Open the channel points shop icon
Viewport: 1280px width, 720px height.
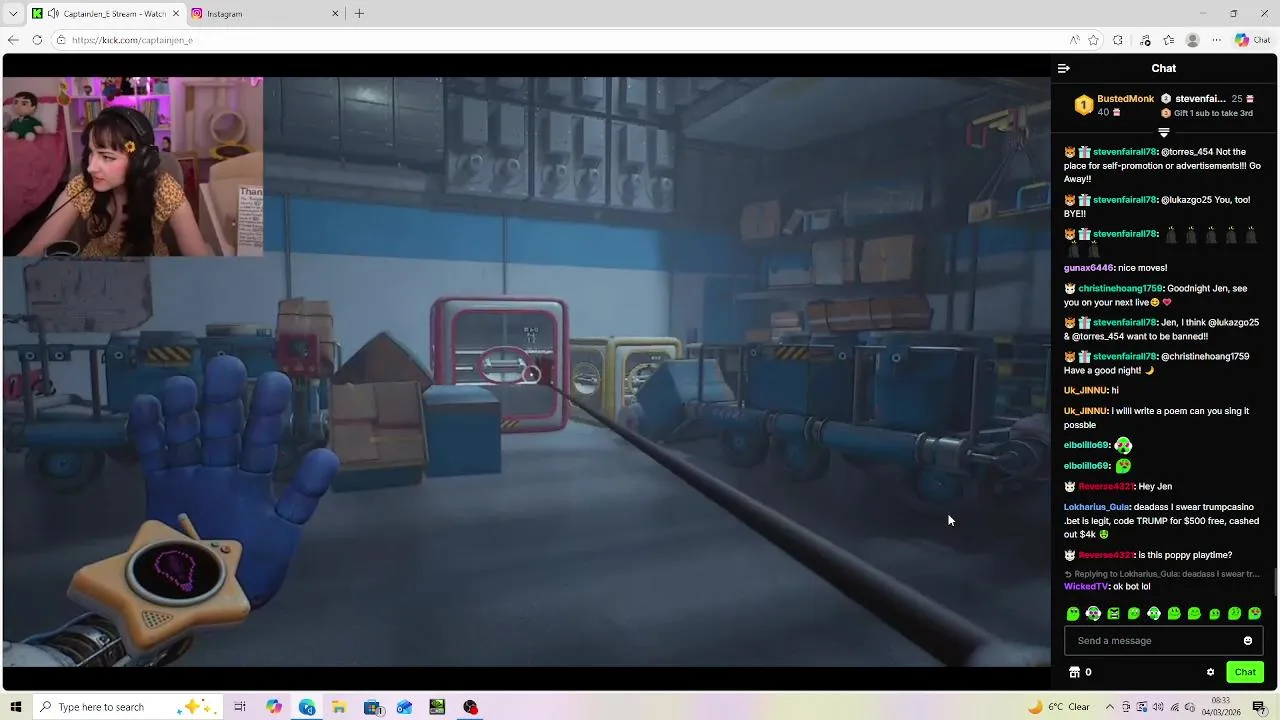pos(1074,673)
